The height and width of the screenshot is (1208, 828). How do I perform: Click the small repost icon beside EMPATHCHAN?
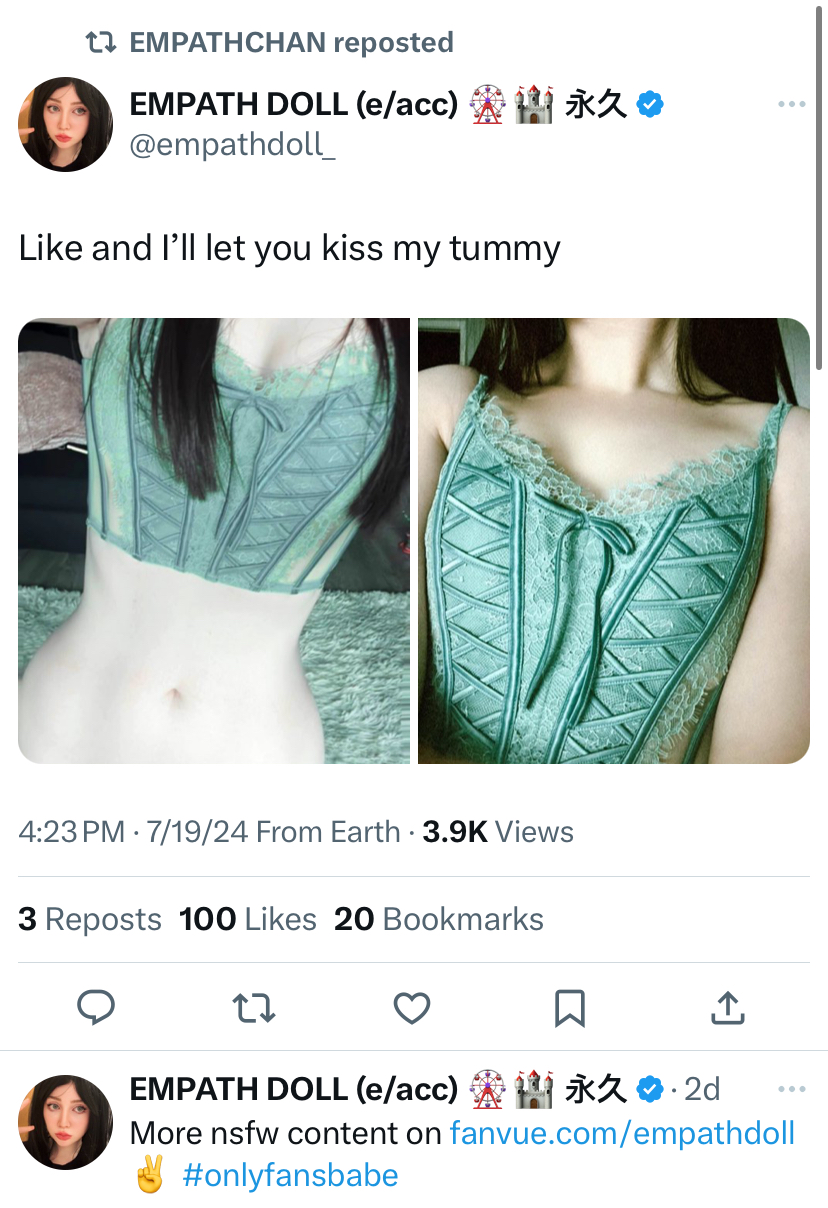100,42
